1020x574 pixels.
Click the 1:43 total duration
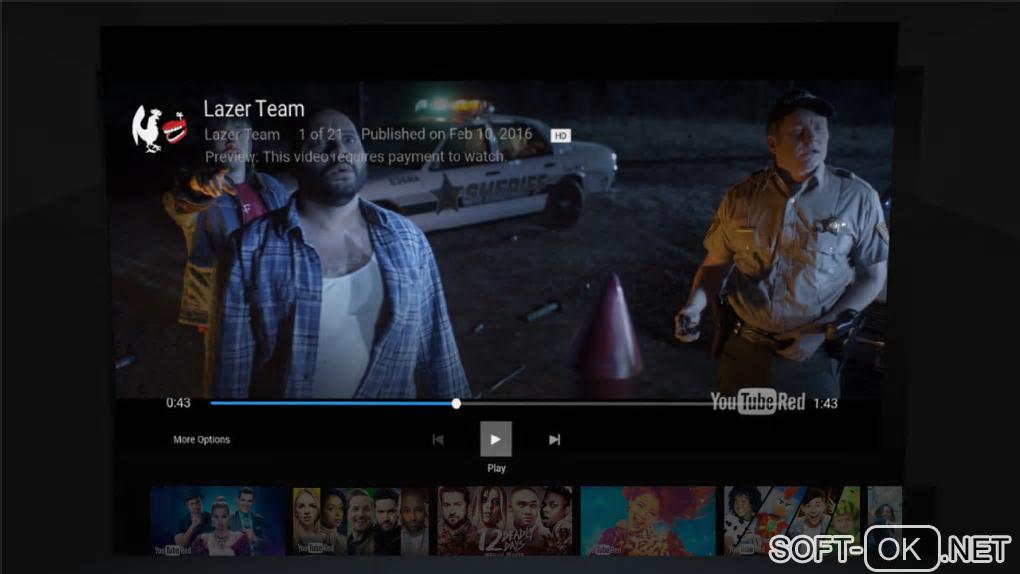click(x=825, y=403)
